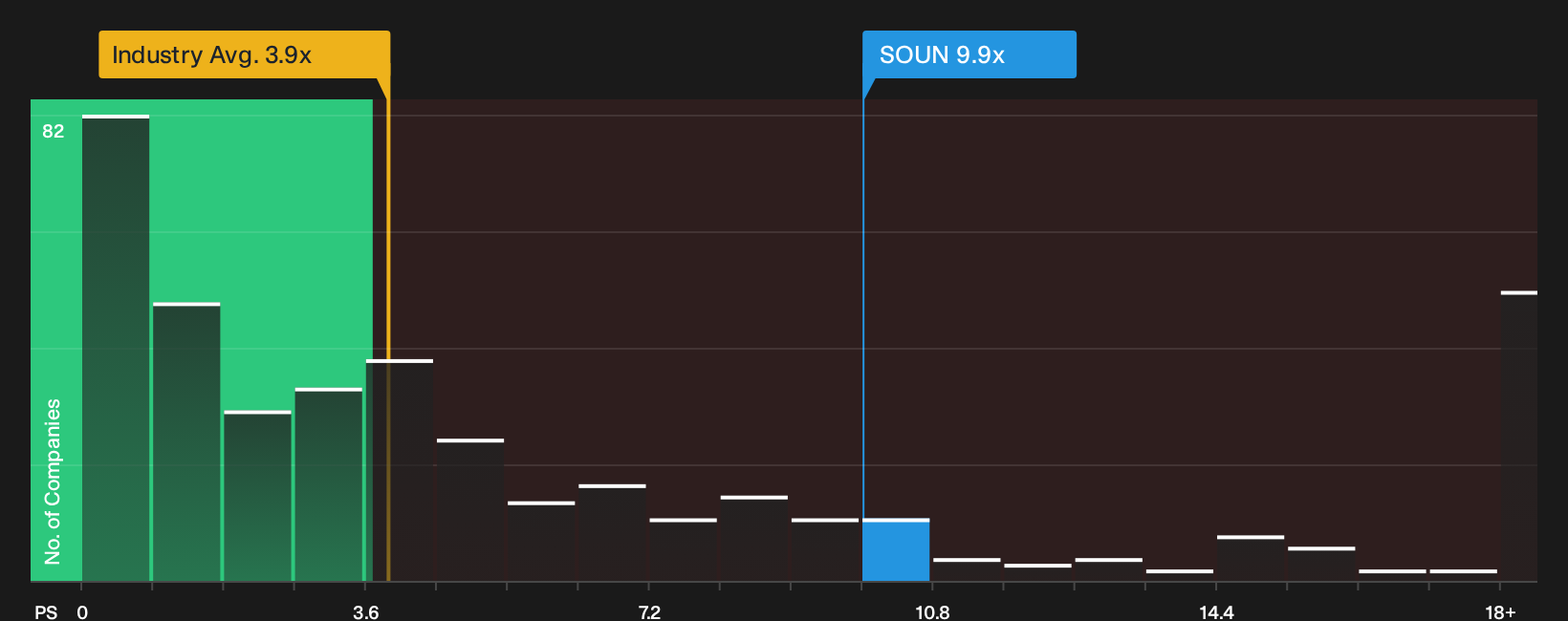The image size is (1568, 621).
Task: Click the 3.6 axis tick label
Action: 365,612
